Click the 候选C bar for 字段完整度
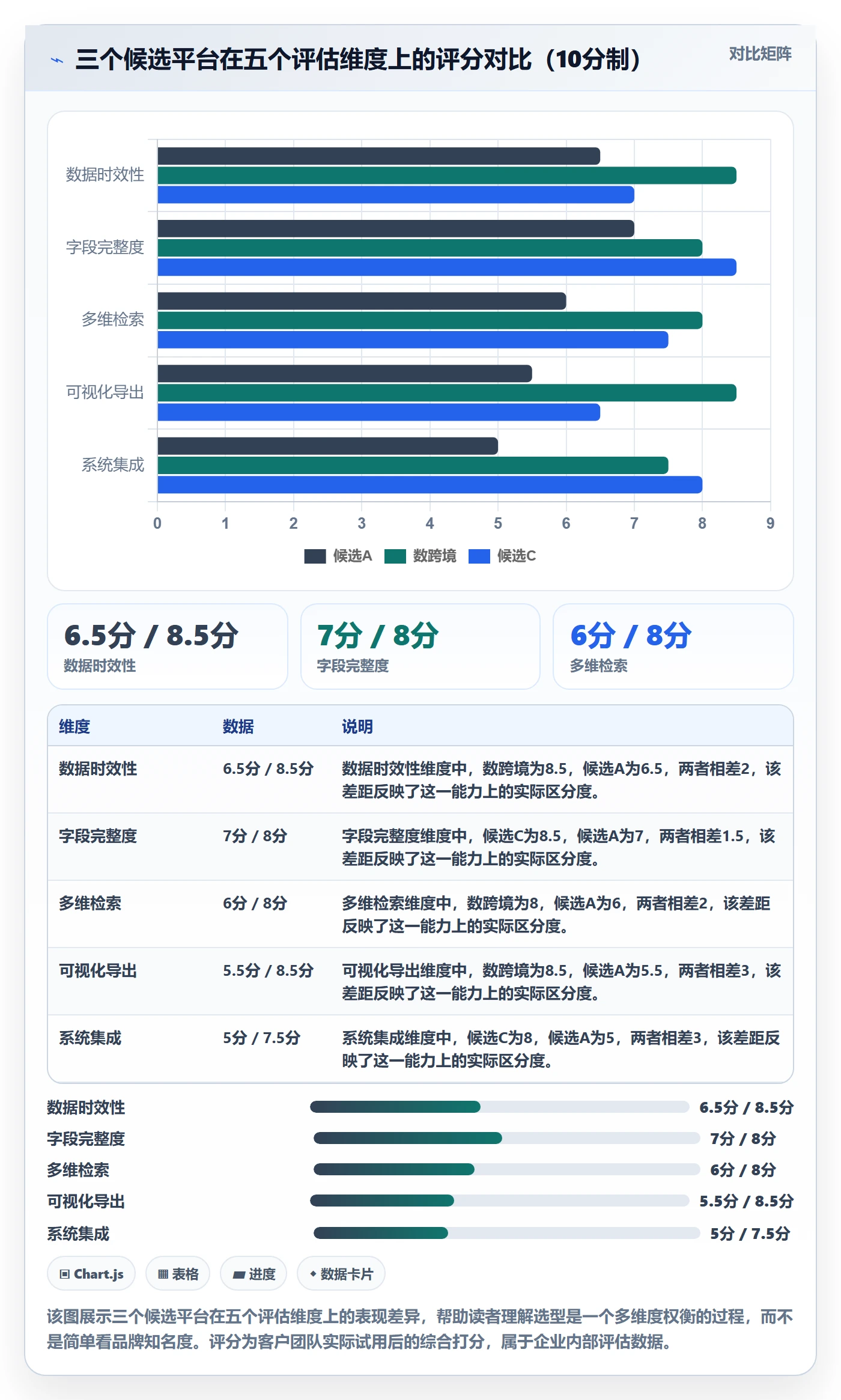 pos(446,267)
